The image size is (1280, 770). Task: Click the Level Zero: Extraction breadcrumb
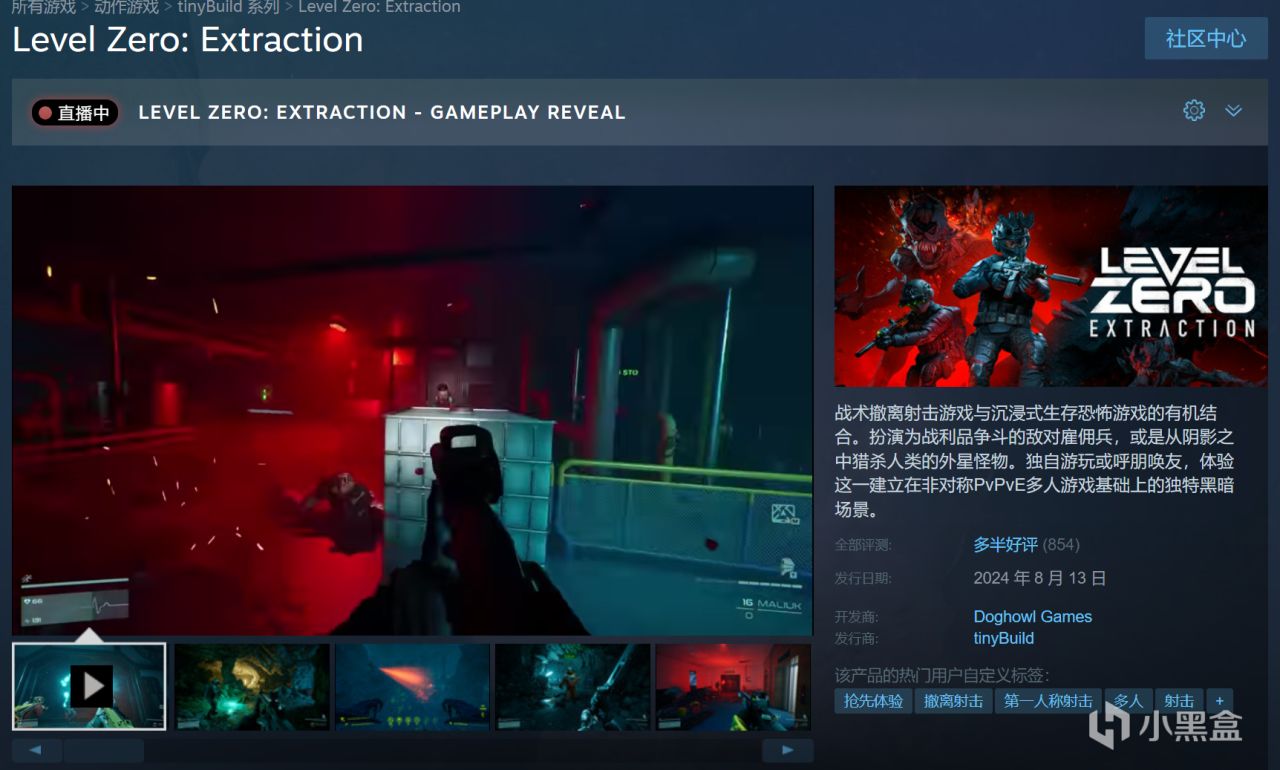380,7
